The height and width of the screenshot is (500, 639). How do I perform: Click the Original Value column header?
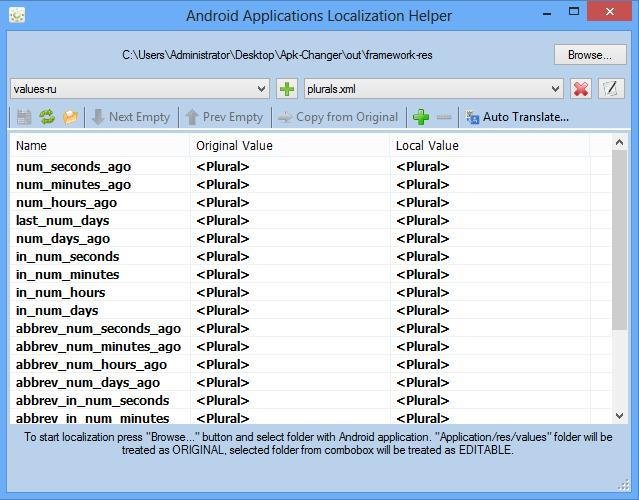click(x=290, y=145)
